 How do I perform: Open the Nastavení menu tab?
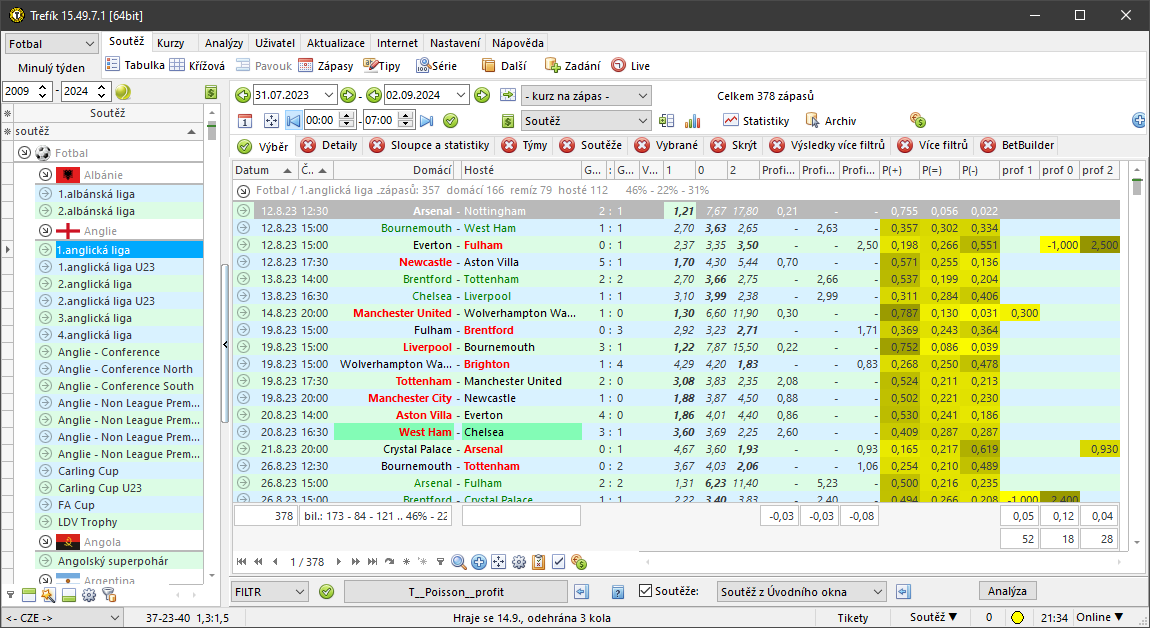pyautogui.click(x=455, y=43)
